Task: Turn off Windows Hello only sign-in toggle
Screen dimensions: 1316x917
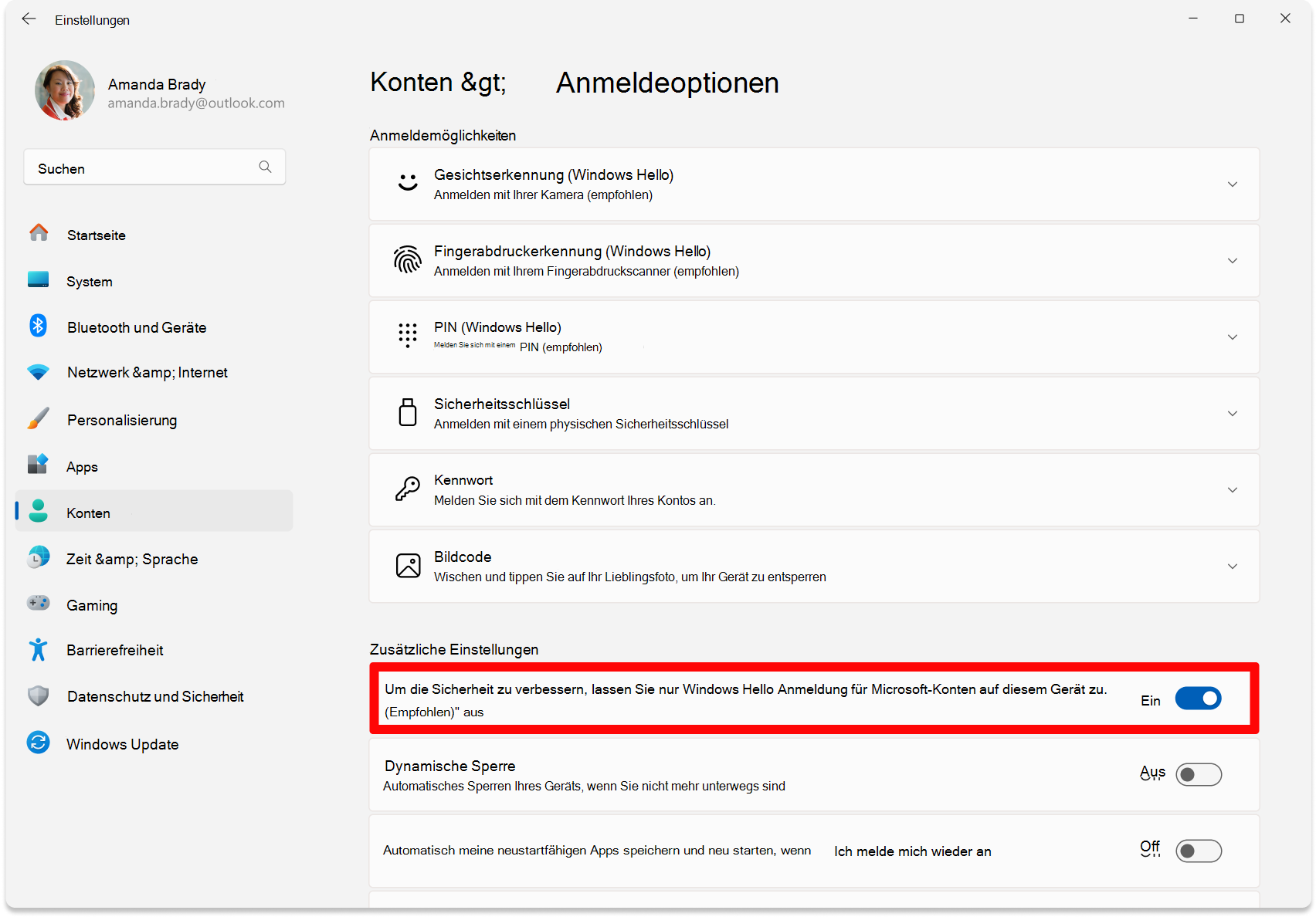Action: 1198,699
